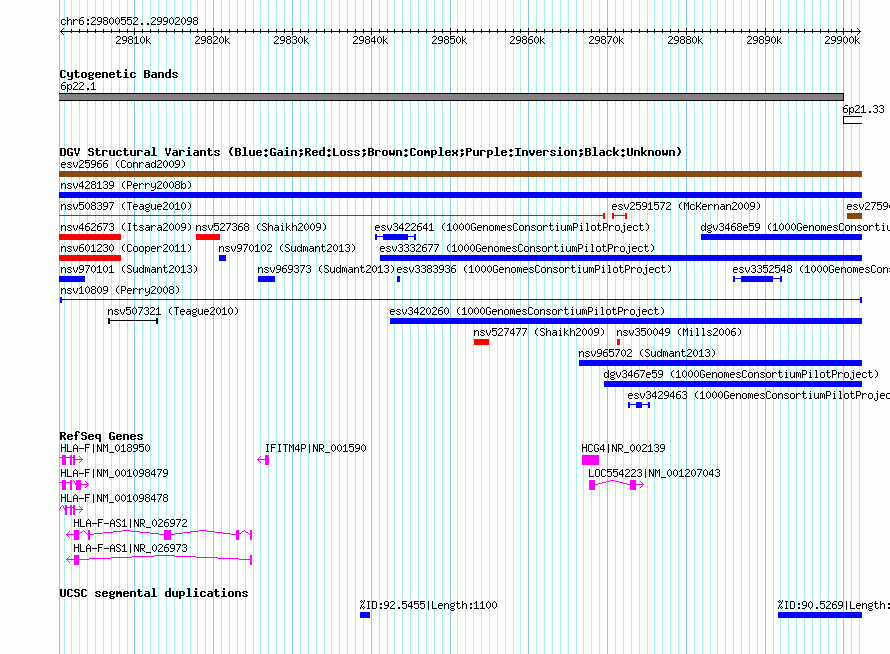
Task: Click the blue nsv965702 gain bar
Action: 720,363
